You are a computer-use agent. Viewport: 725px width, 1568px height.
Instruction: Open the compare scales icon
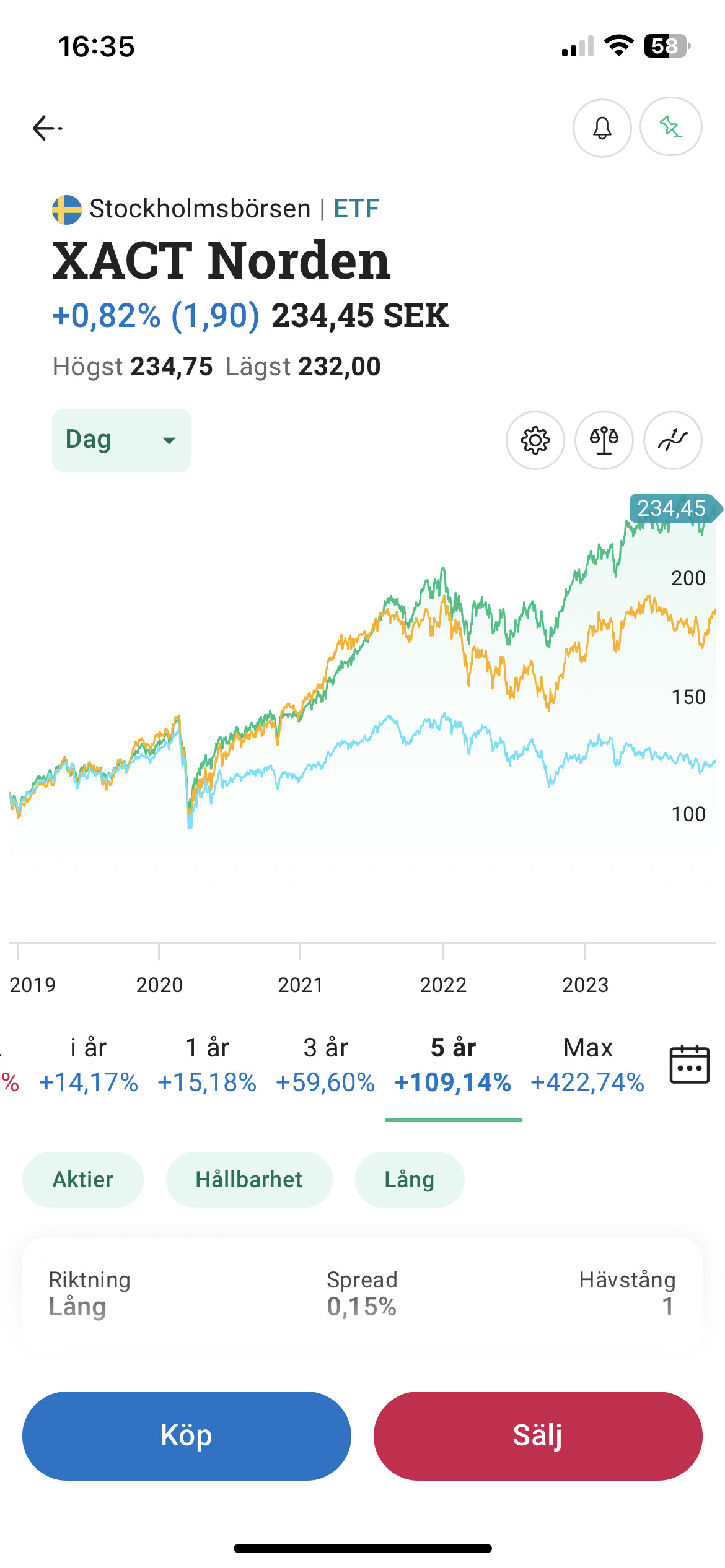604,440
